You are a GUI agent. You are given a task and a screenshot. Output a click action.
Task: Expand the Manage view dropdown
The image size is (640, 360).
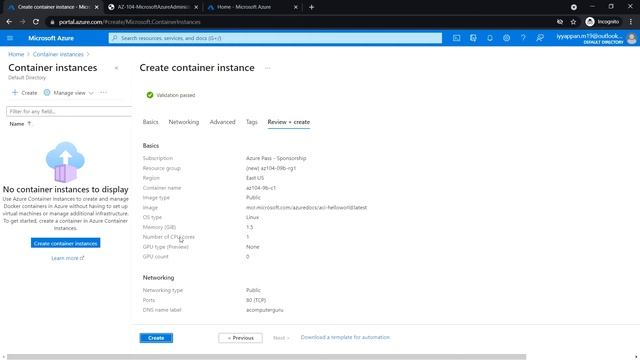(x=69, y=93)
